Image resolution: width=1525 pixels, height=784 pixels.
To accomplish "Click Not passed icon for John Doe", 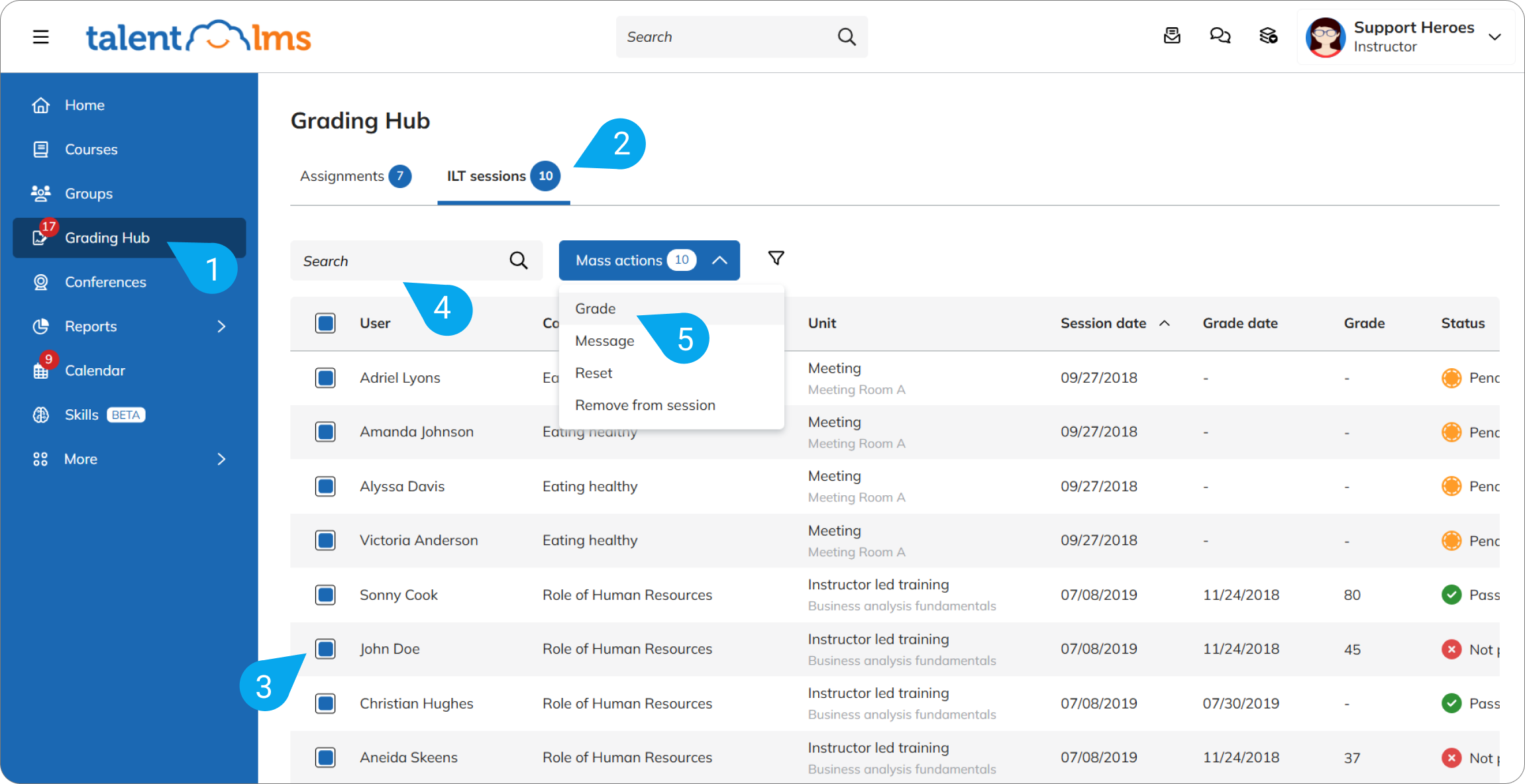I will click(1451, 649).
